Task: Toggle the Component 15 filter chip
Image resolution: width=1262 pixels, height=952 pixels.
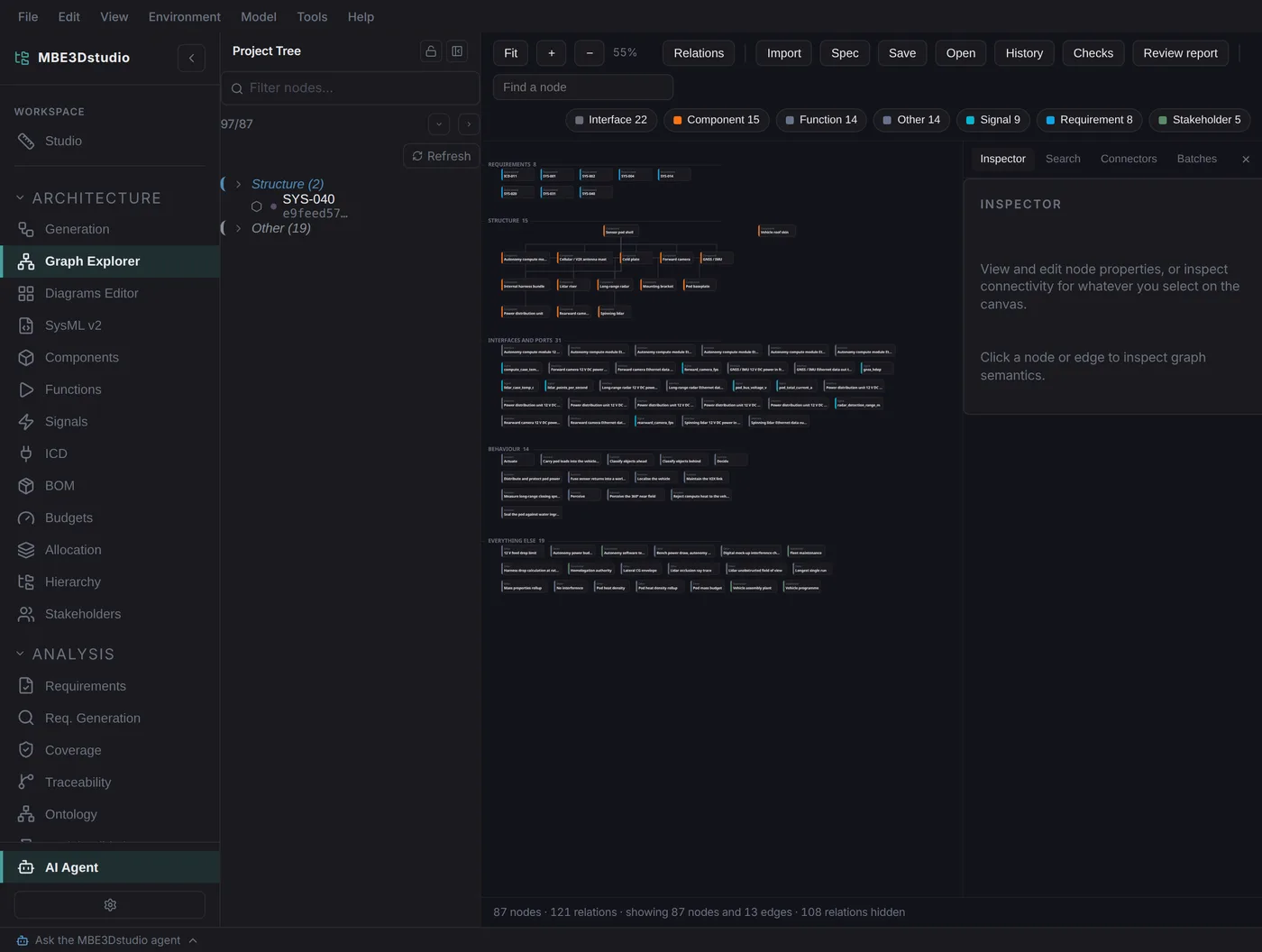Action: (x=717, y=120)
